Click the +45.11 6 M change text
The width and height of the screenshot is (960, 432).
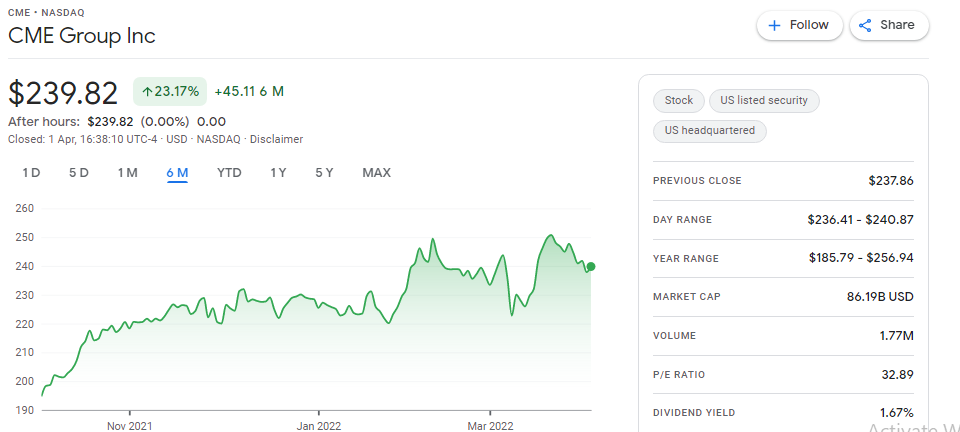[x=249, y=92]
